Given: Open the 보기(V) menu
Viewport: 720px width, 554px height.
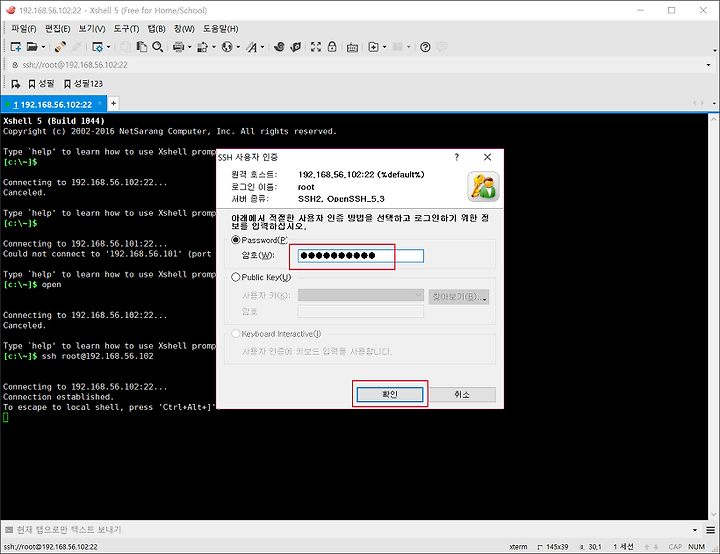Looking at the screenshot, I should 92,28.
